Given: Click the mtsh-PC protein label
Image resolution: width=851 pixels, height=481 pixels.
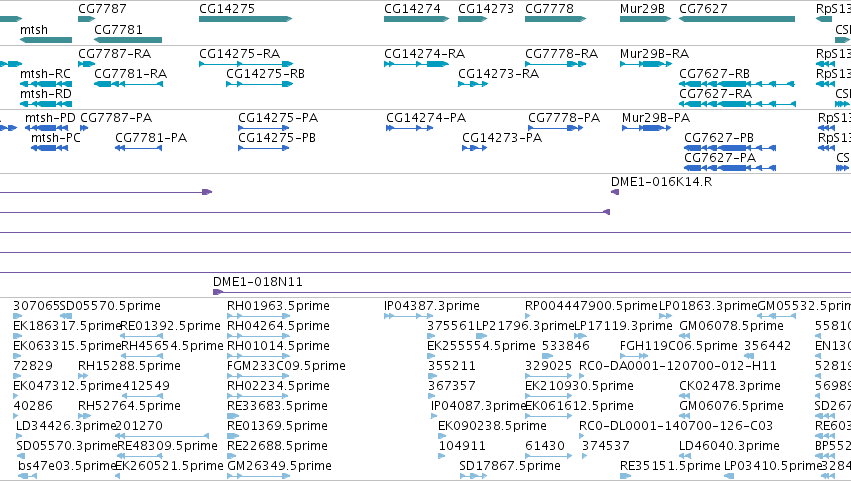Looking at the screenshot, I should pos(56,138).
